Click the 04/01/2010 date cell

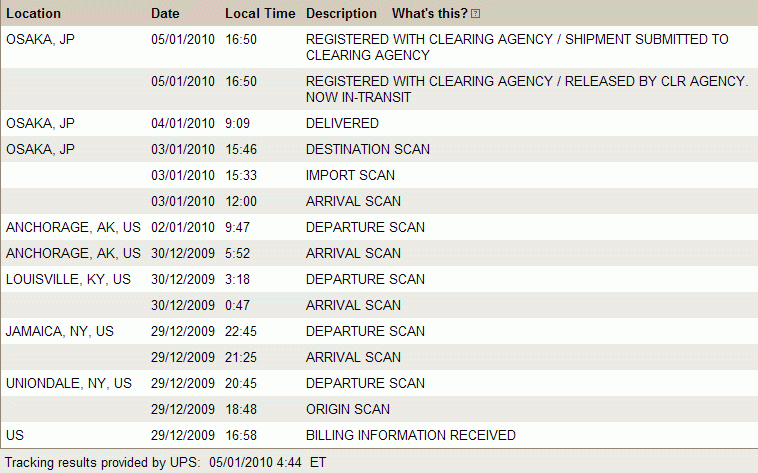[183, 124]
